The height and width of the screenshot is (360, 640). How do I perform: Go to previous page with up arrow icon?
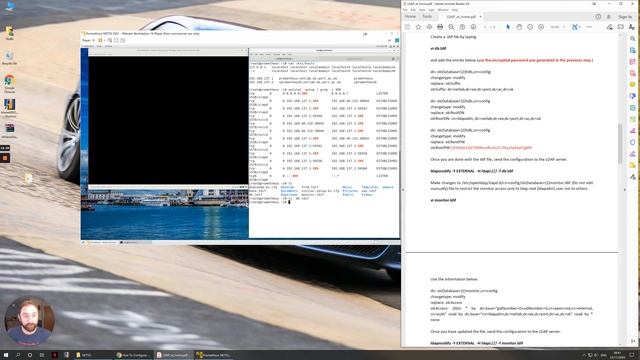462,27
